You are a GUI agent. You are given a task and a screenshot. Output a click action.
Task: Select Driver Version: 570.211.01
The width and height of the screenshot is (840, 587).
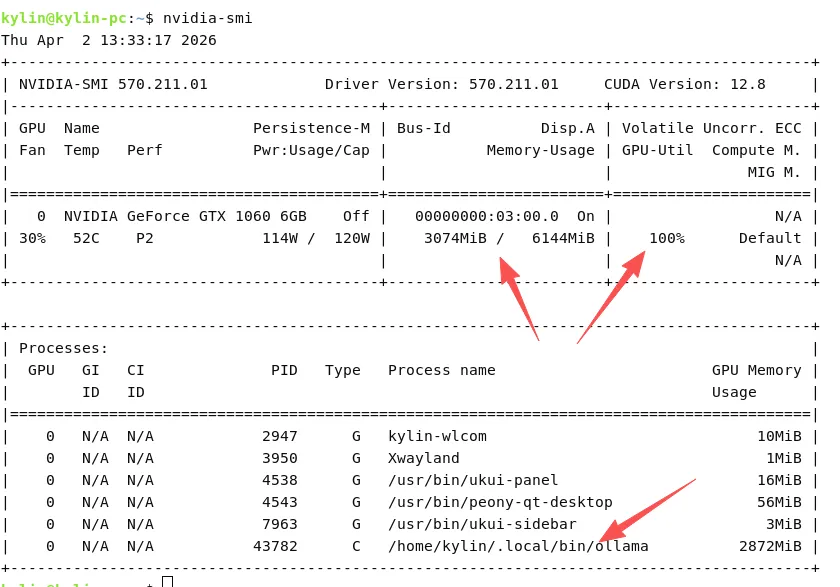[441, 84]
